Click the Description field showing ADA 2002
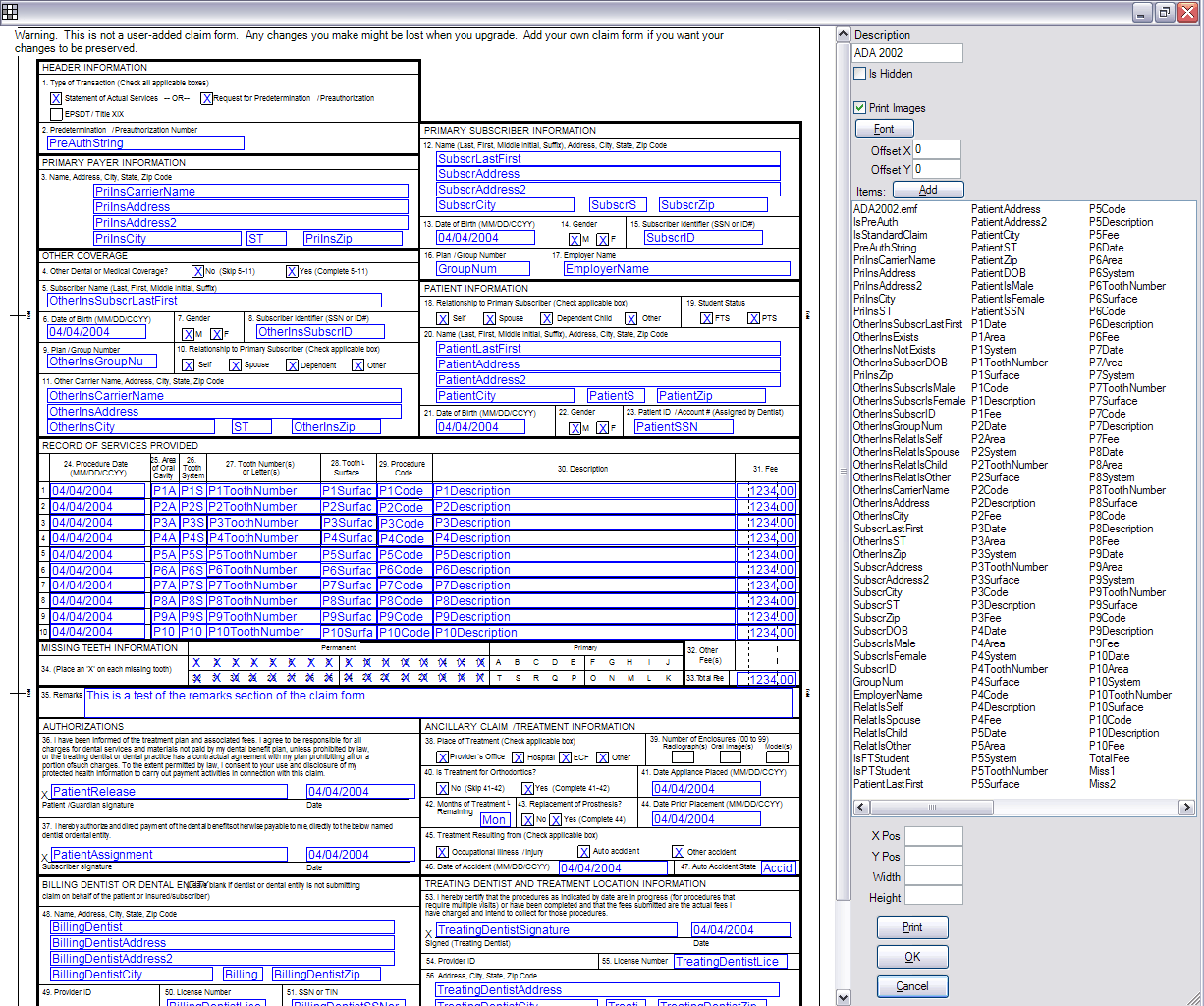The height and width of the screenshot is (1006, 1204). tap(905, 52)
